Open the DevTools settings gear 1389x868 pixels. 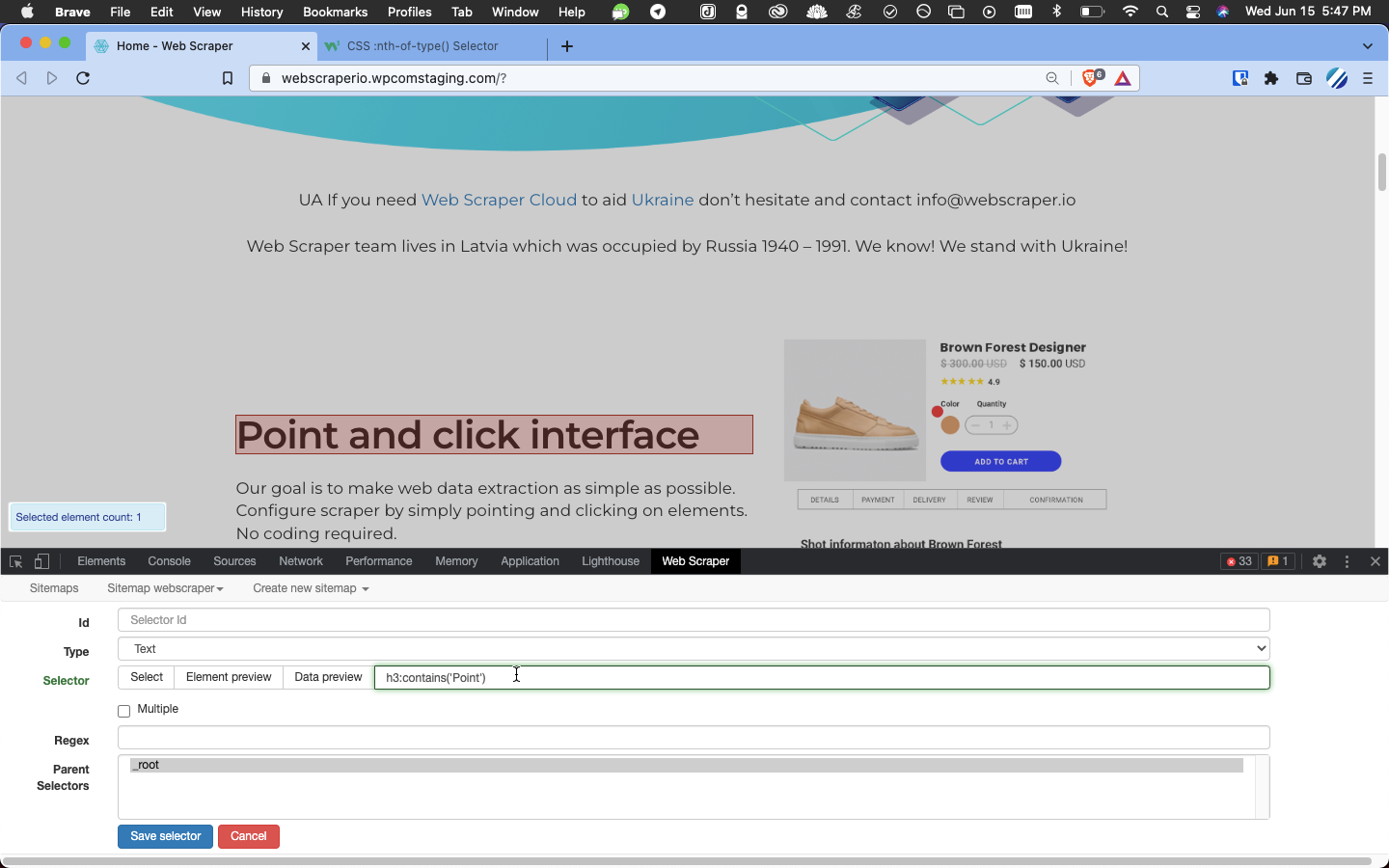coord(1319,560)
